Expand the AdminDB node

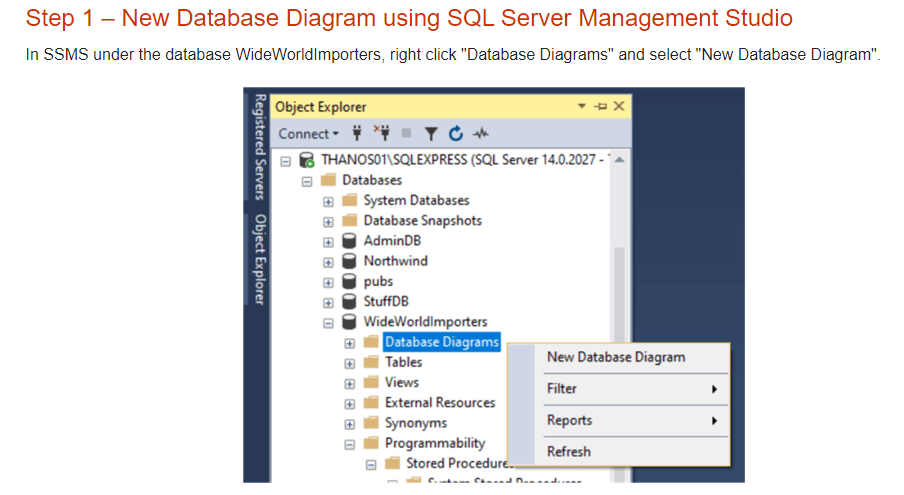(328, 243)
